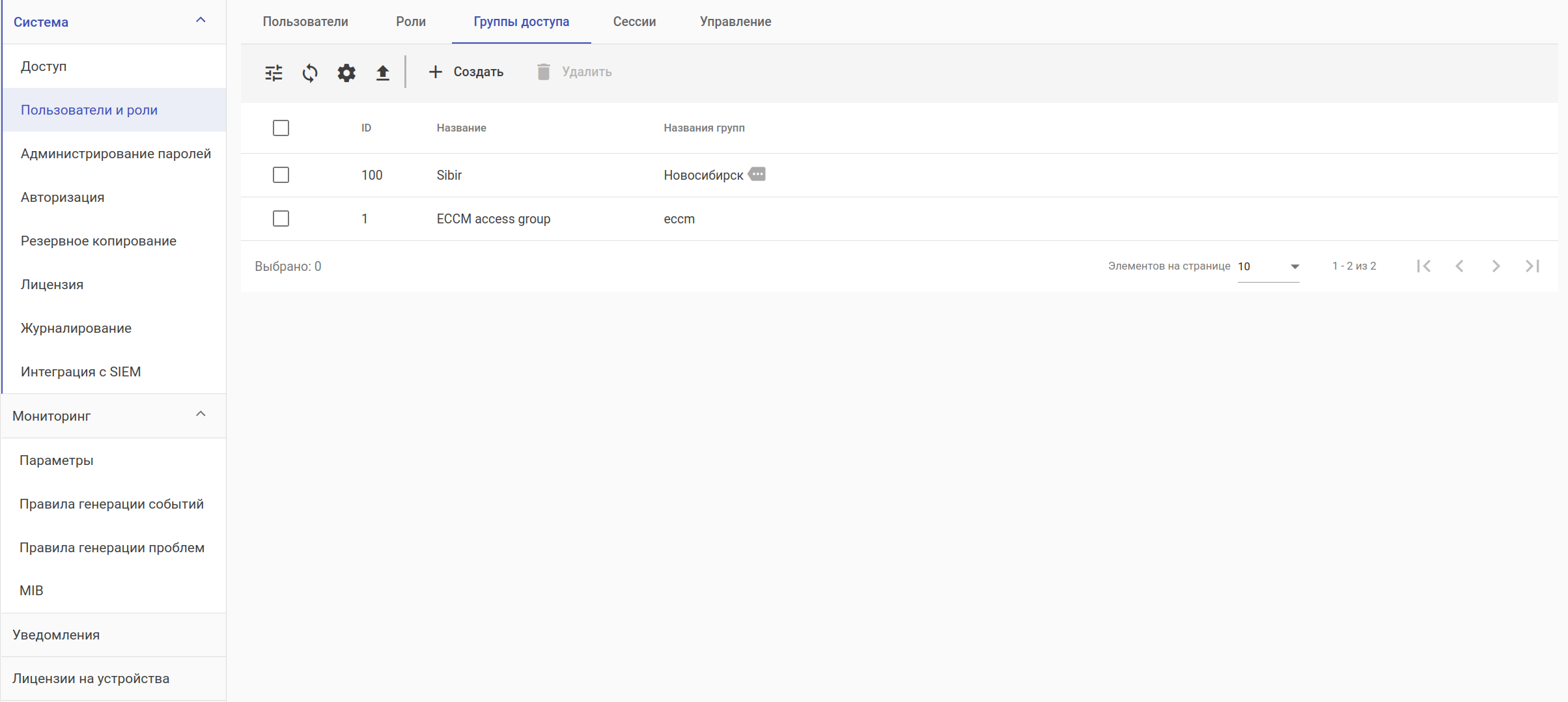Collapse the Система sidebar section
Screen dimensions: 1568x702
[201, 21]
